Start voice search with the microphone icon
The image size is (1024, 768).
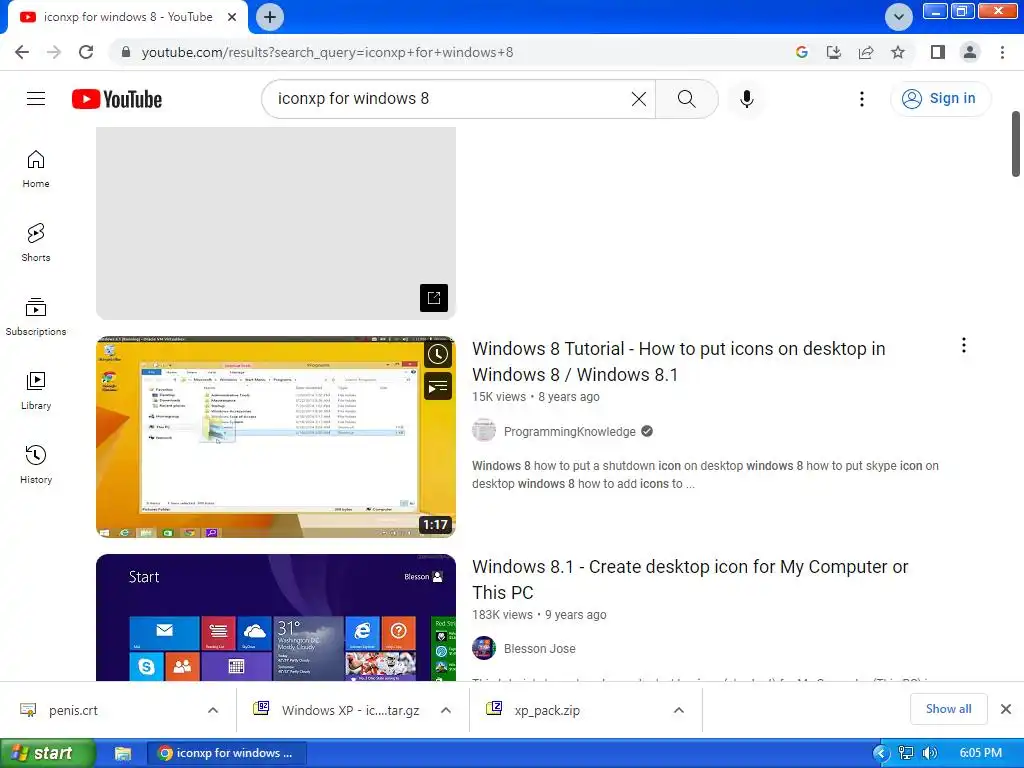pyautogui.click(x=747, y=99)
